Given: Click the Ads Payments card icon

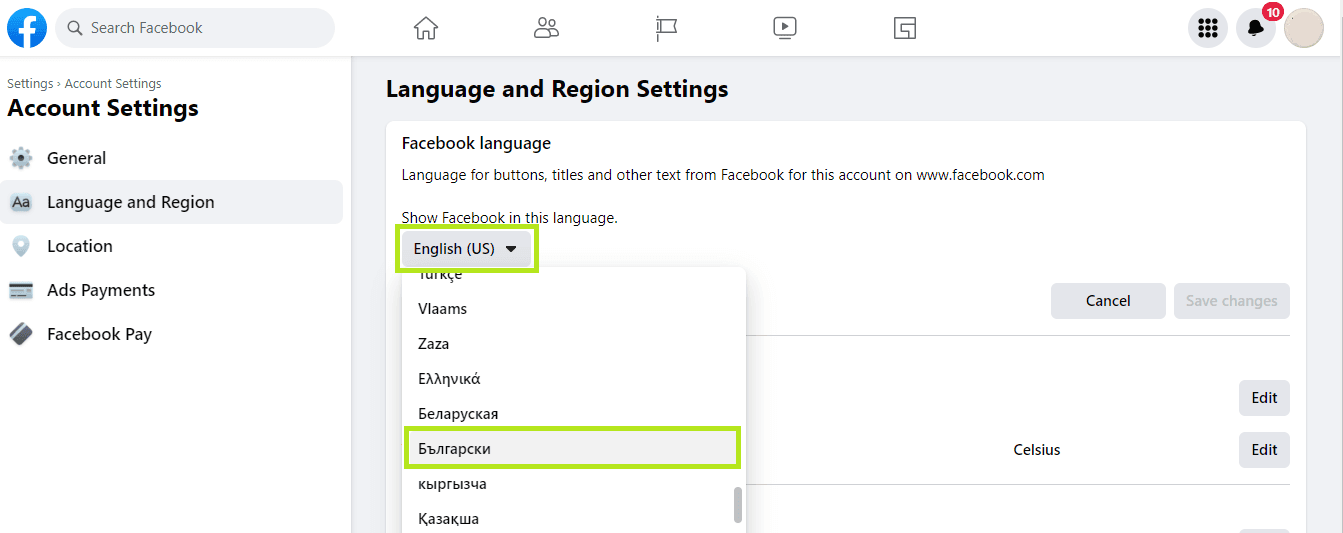Looking at the screenshot, I should (x=21, y=290).
